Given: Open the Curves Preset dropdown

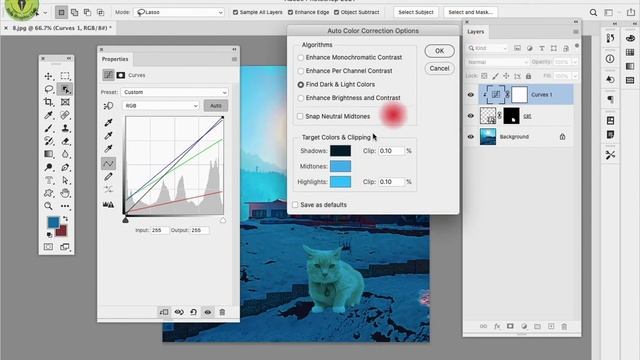Looking at the screenshot, I should coord(174,92).
